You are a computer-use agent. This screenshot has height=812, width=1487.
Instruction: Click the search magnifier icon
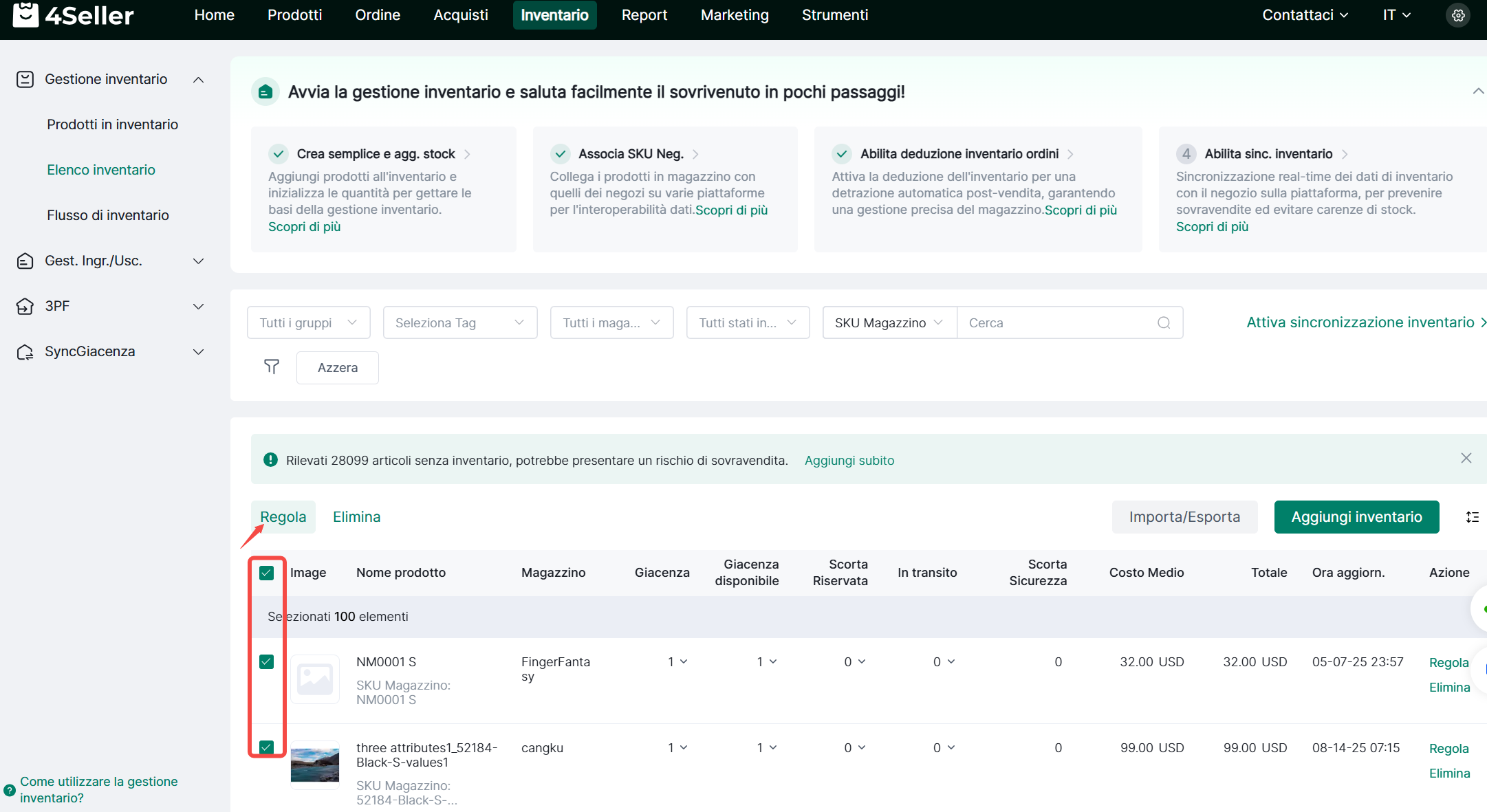tap(1164, 323)
